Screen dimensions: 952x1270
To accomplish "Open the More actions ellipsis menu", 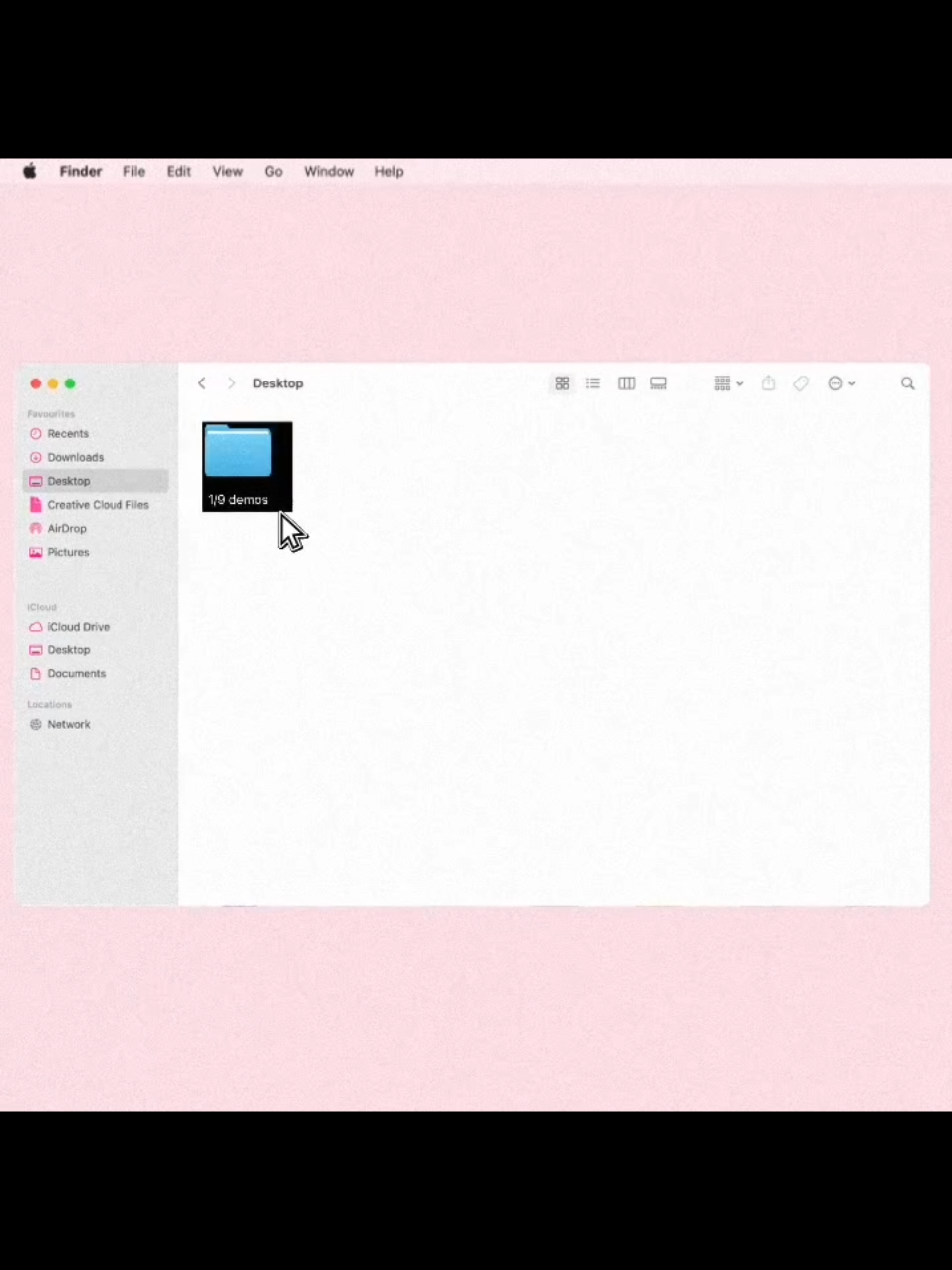I will coord(841,383).
